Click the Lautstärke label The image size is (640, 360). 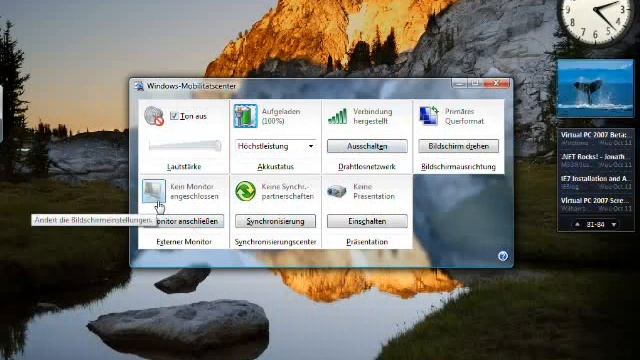click(184, 167)
